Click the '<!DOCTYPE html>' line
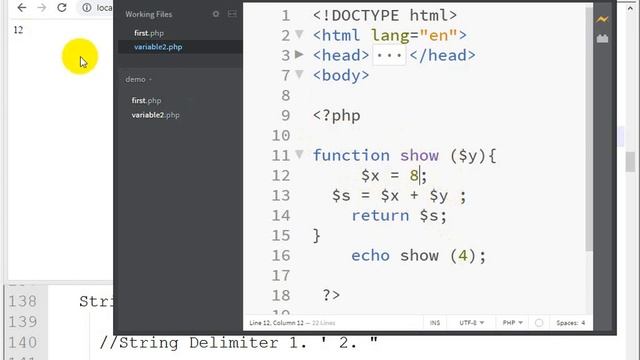Viewport: 640px width, 360px height. tap(385, 16)
